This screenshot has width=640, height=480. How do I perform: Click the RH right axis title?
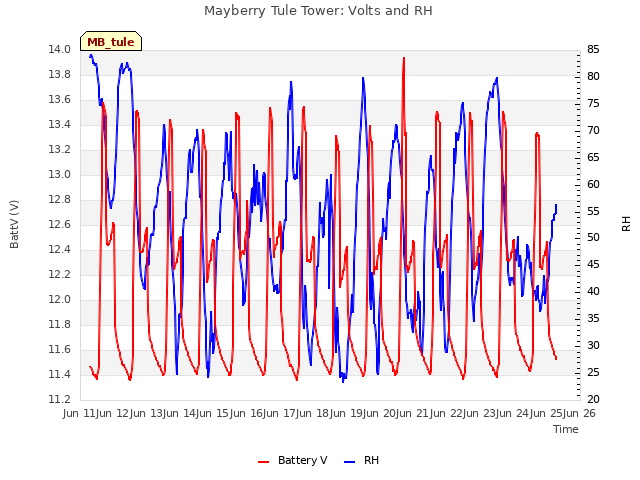[626, 224]
